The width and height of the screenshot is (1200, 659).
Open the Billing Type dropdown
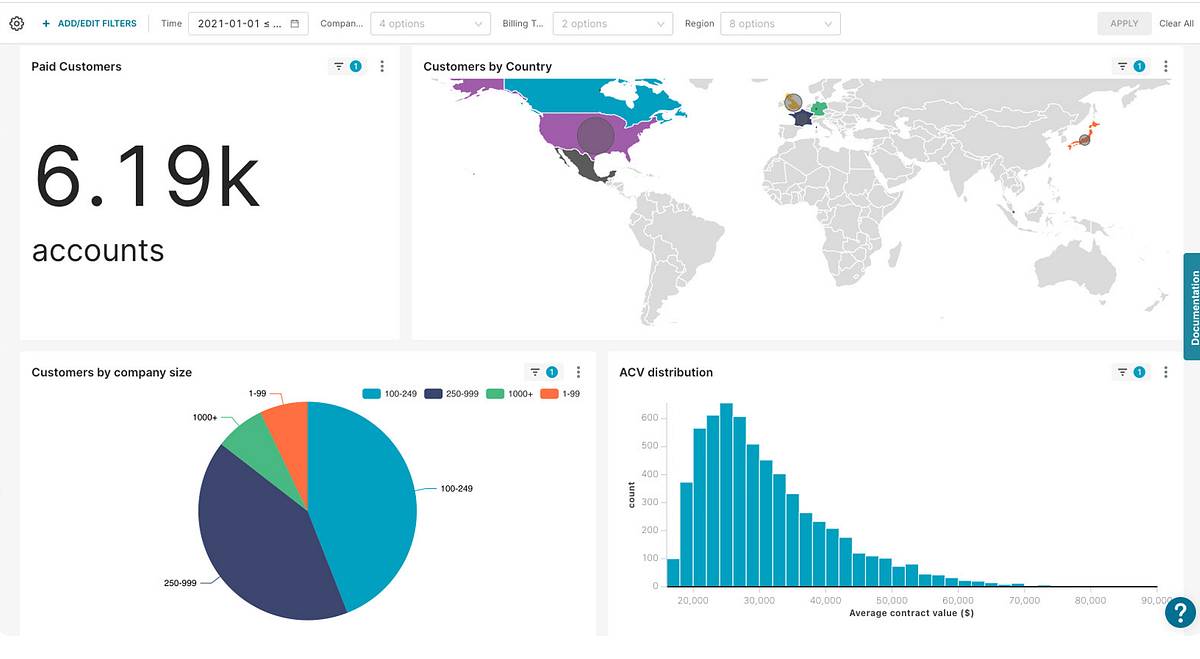[x=612, y=23]
